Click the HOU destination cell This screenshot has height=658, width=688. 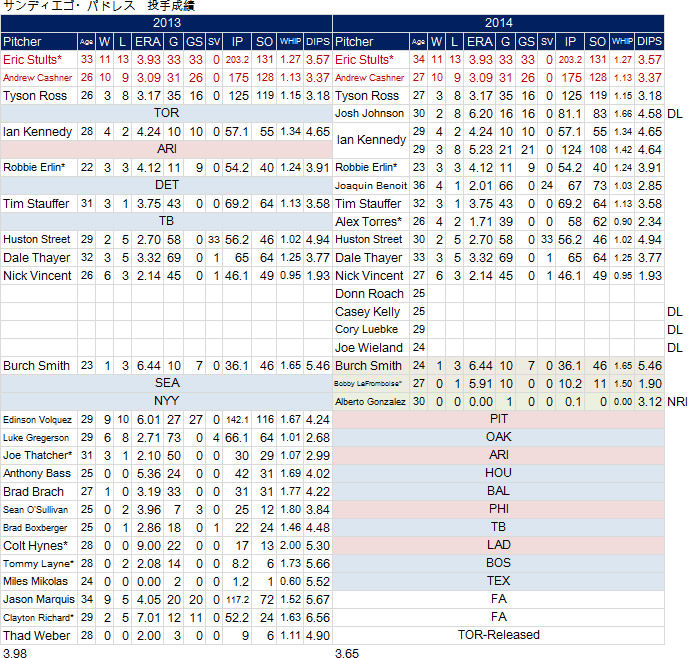[498, 473]
